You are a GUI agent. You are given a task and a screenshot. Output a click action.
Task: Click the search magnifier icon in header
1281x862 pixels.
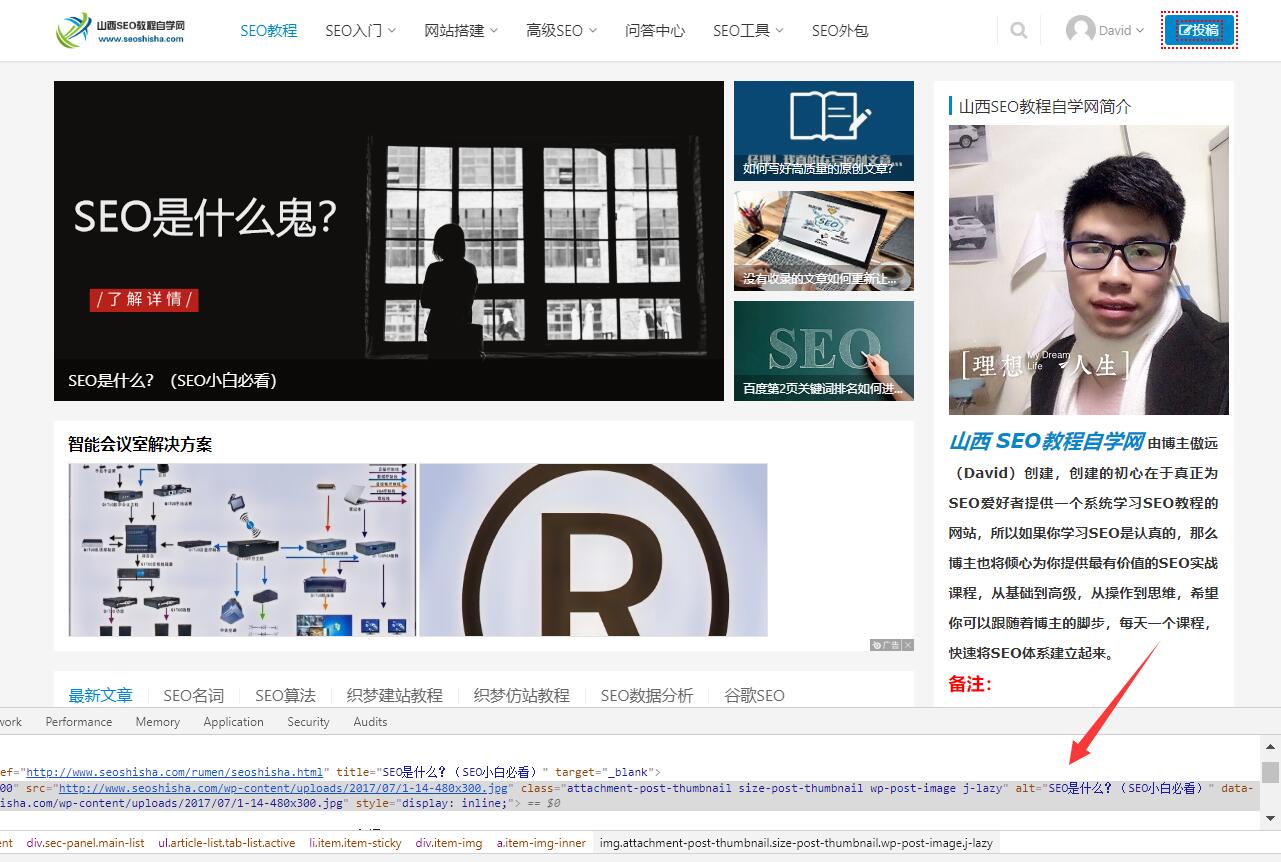coord(1018,30)
